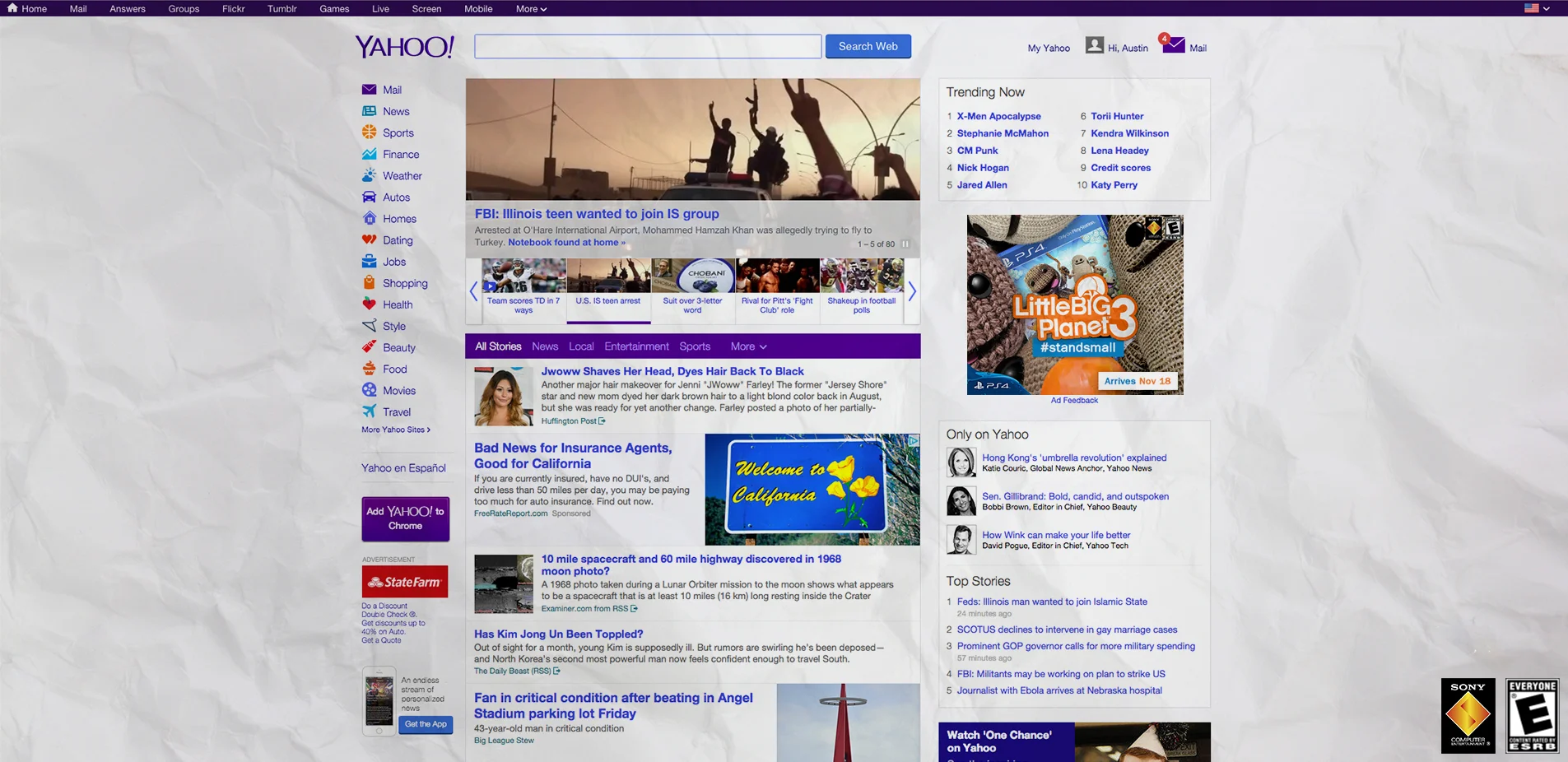1568x762 pixels.
Task: Expand More dropdown in stories tab bar
Action: [x=748, y=346]
